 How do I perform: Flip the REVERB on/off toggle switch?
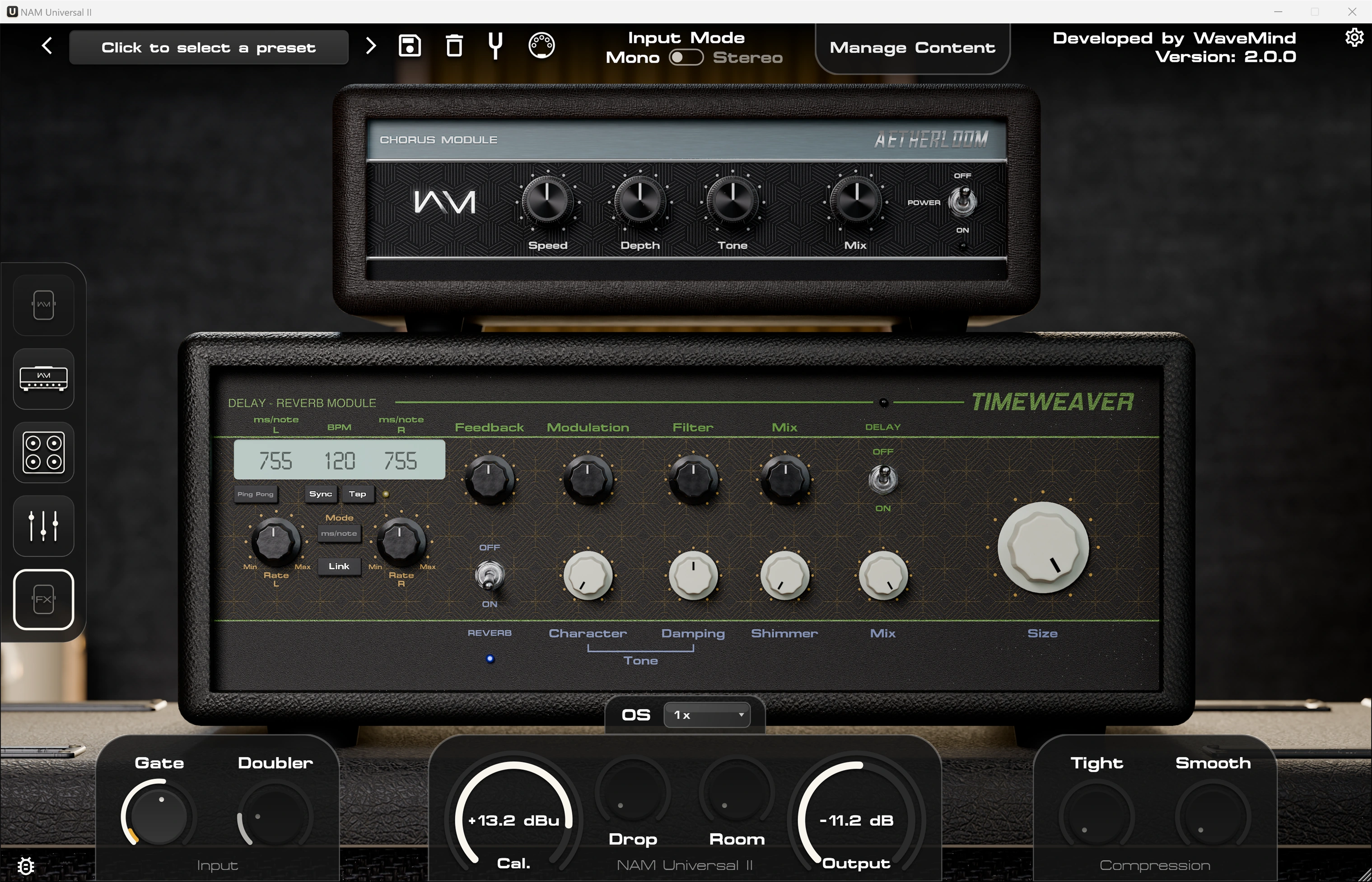[x=489, y=575]
